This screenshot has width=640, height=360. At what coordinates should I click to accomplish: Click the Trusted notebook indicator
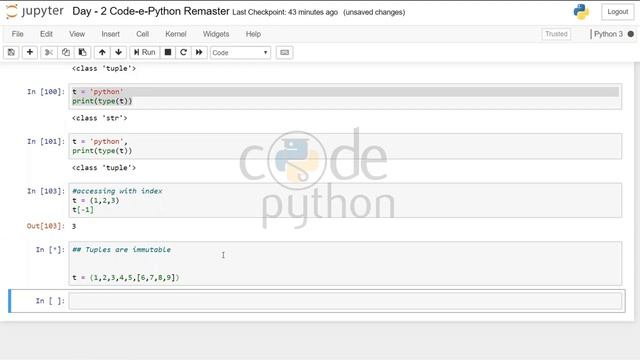click(556, 34)
